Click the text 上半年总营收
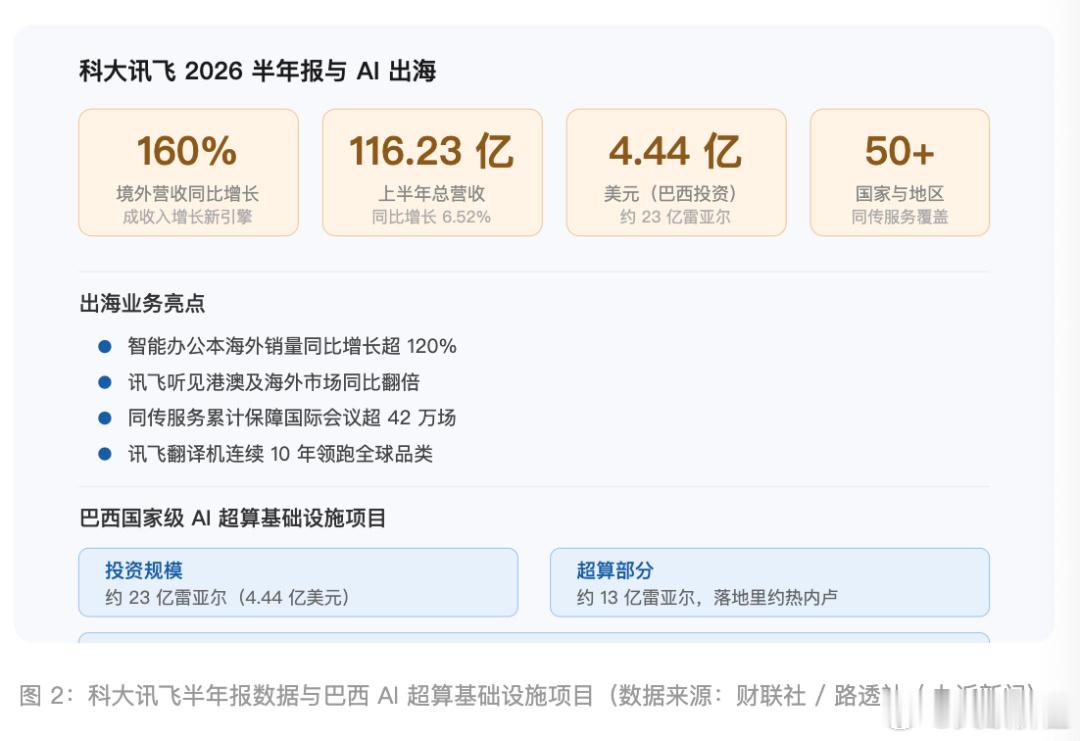This screenshot has height=741, width=1080. click(432, 194)
